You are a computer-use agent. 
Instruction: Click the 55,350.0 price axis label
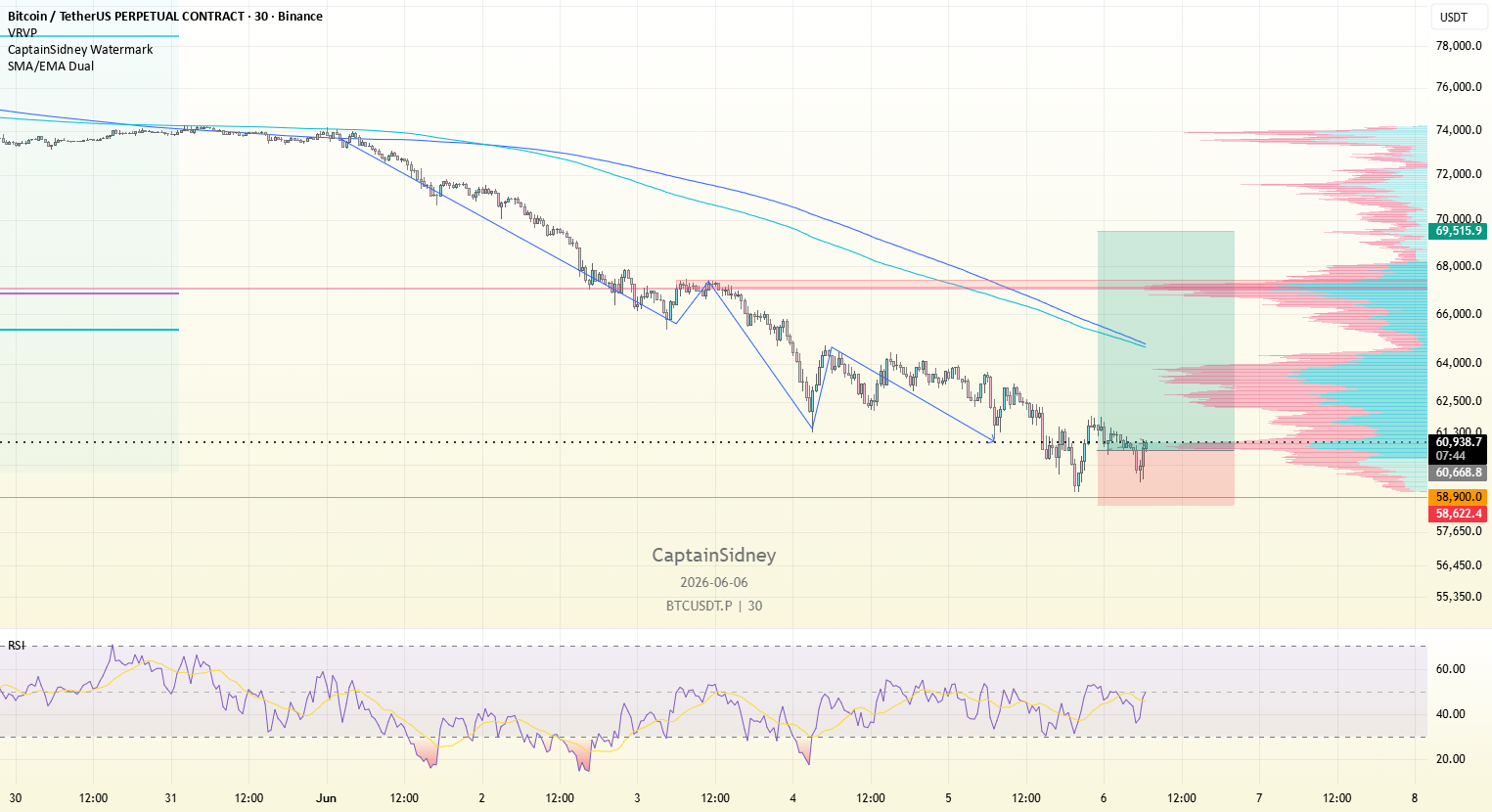(x=1459, y=597)
